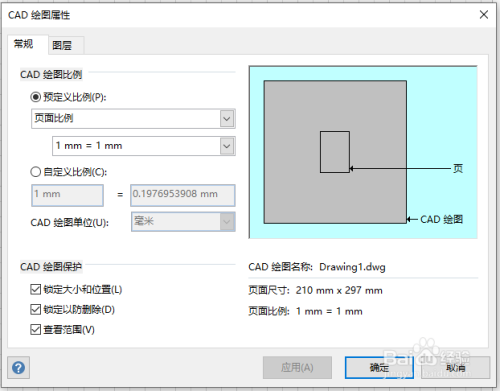Click the CAD 绘图 label in the preview

[442, 219]
